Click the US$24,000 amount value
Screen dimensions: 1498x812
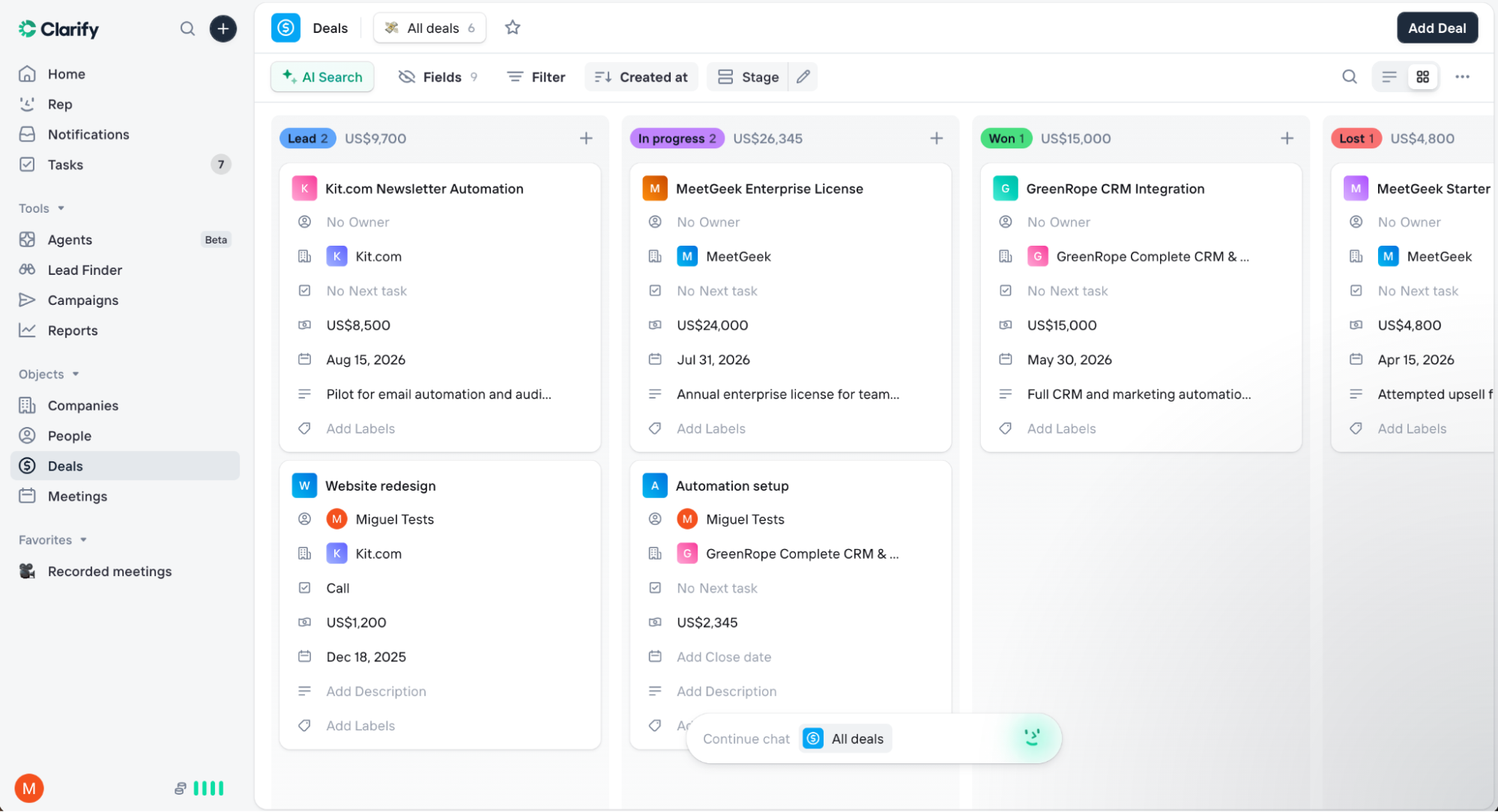(713, 325)
